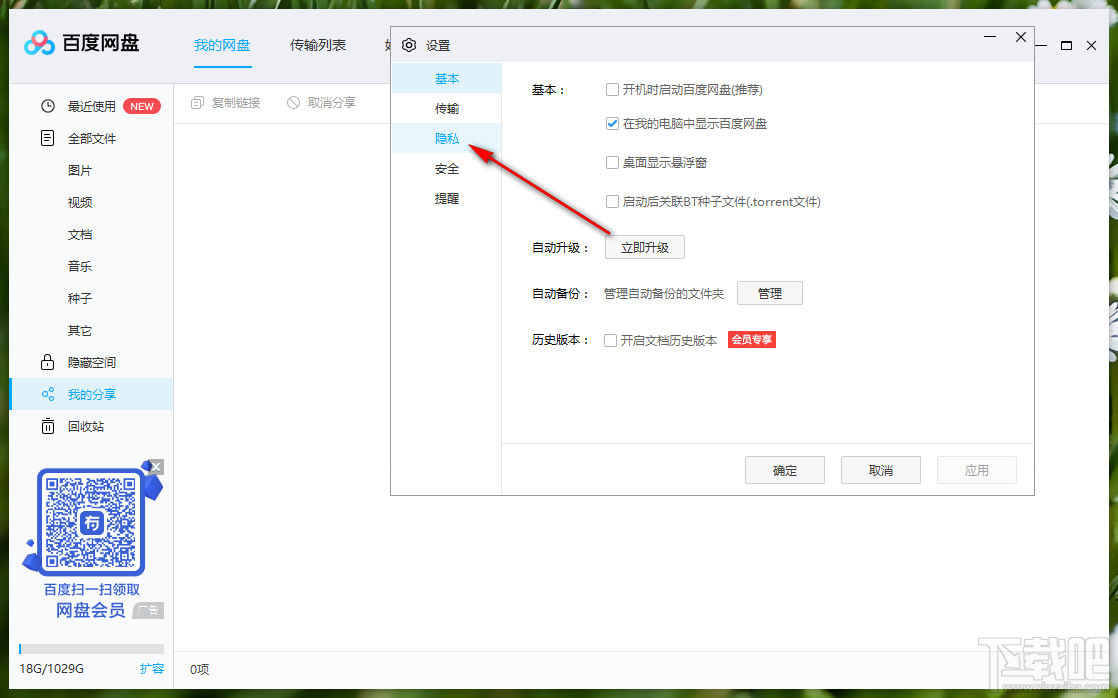Click the storage usage progress bar

pyautogui.click(x=91, y=649)
